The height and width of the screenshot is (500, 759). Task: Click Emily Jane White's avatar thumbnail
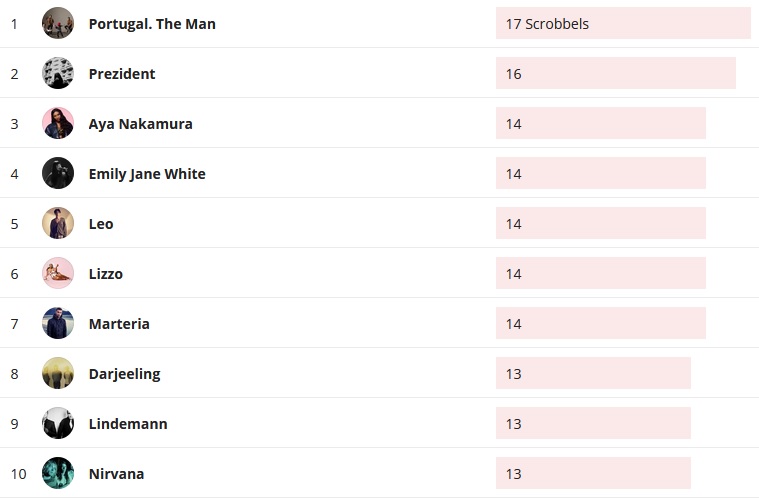pos(58,173)
